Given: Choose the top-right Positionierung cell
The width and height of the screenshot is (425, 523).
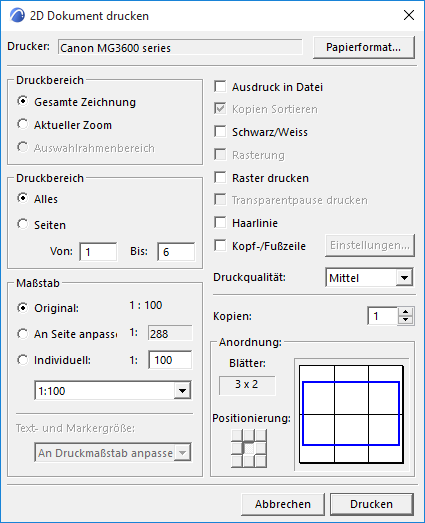Looking at the screenshot, I should [261, 436].
